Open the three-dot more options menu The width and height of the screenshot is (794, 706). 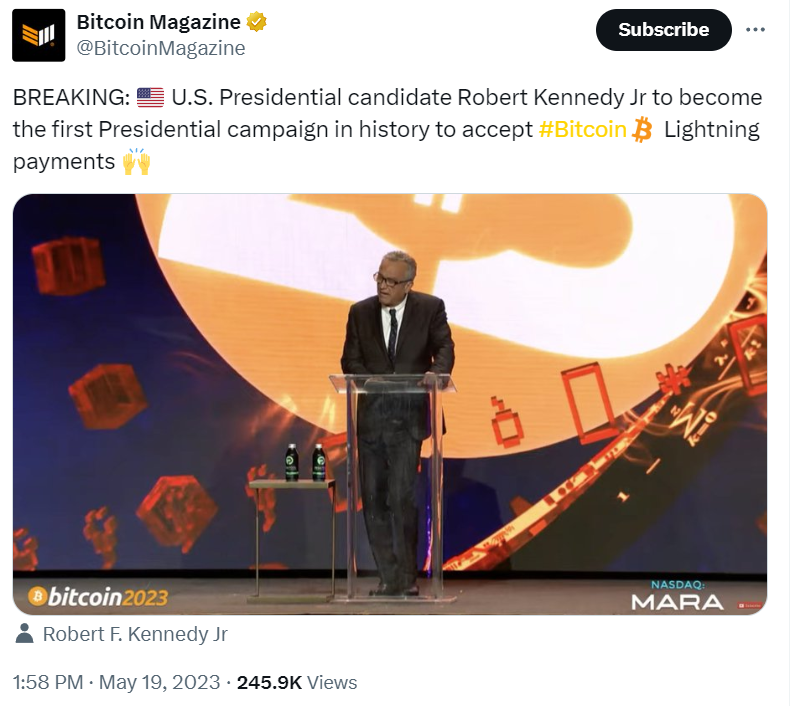point(755,30)
